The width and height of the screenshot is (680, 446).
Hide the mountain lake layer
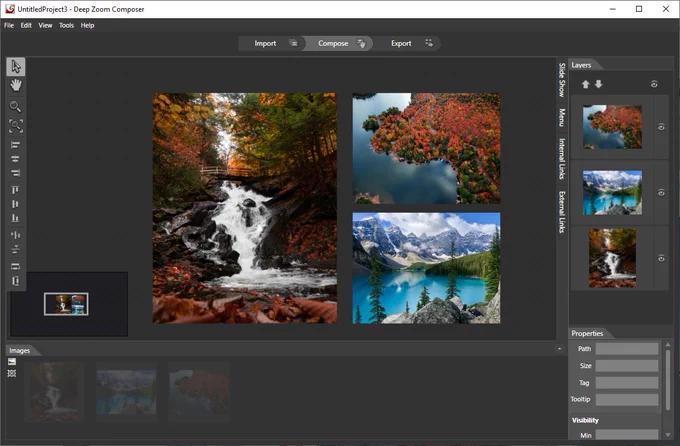(x=661, y=193)
